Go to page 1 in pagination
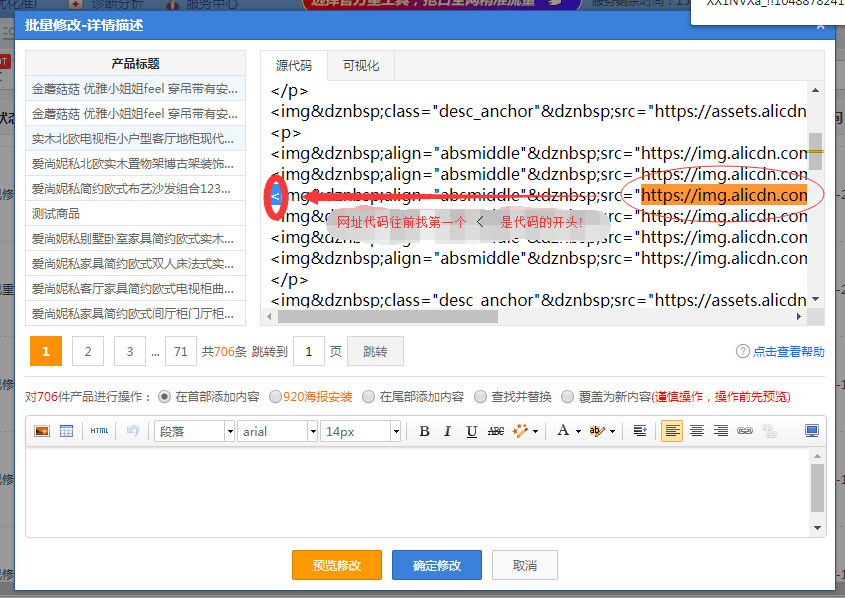 [x=46, y=351]
